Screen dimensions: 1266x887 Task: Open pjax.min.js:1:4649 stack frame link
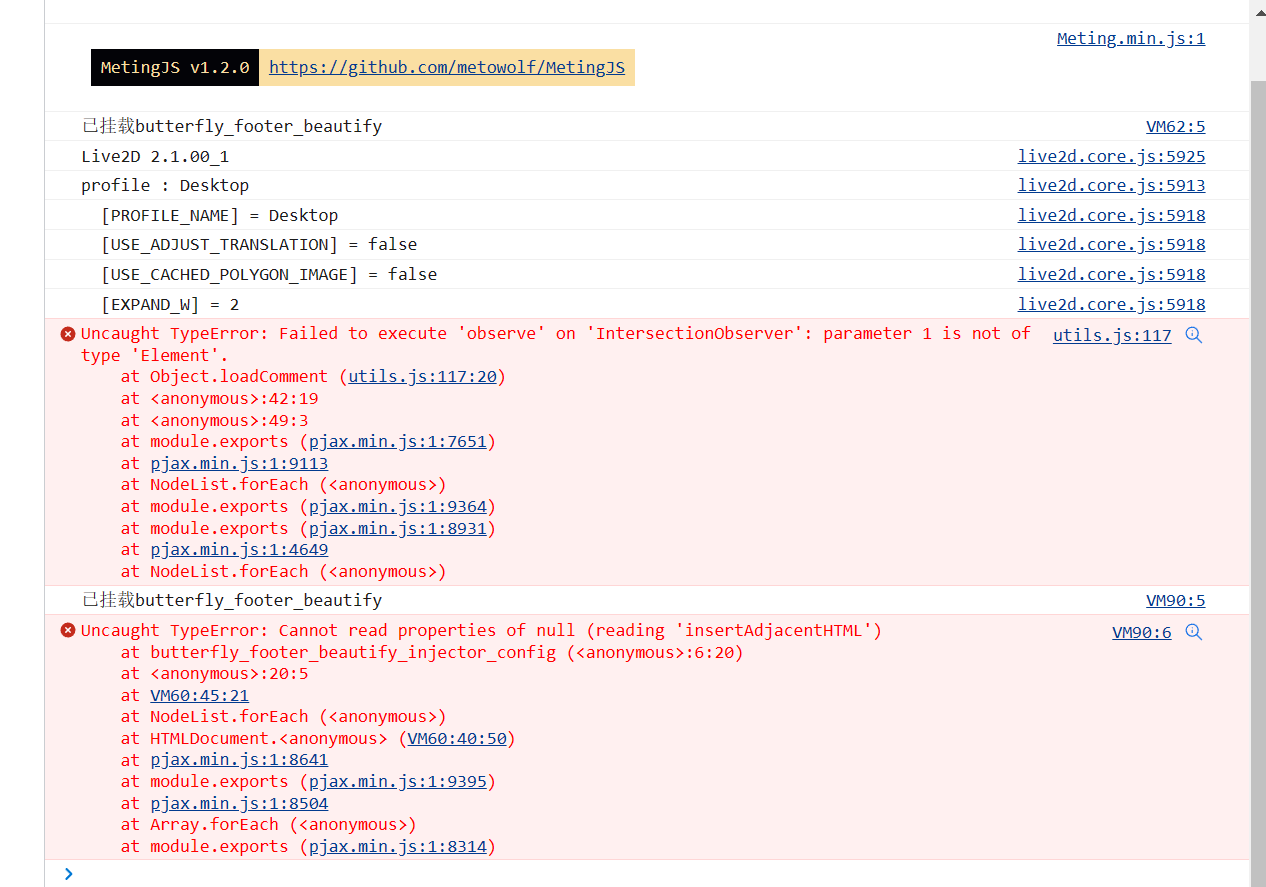coord(239,549)
